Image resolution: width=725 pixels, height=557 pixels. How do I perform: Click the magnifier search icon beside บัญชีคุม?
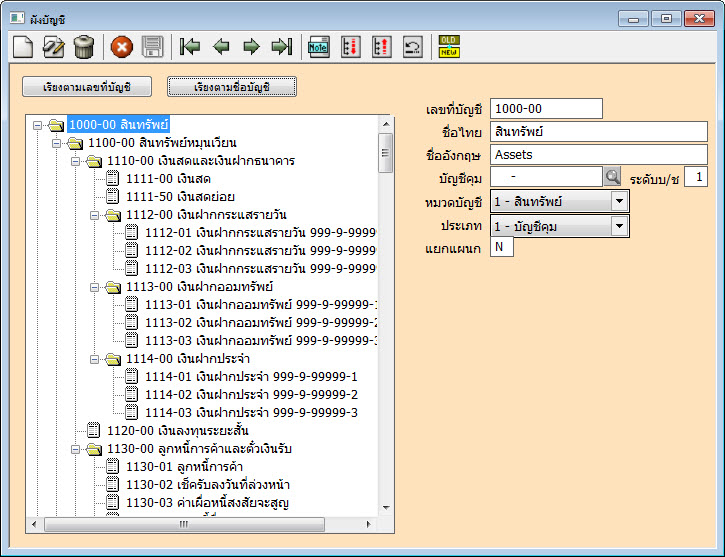click(x=612, y=177)
